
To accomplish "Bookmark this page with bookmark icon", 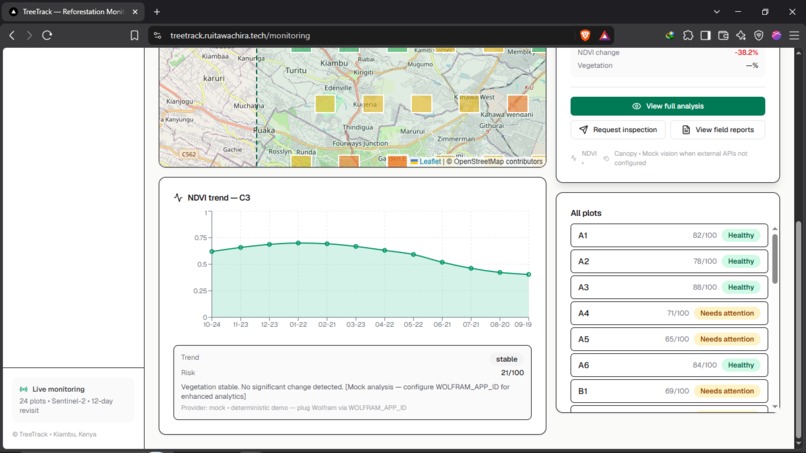I will click(134, 35).
